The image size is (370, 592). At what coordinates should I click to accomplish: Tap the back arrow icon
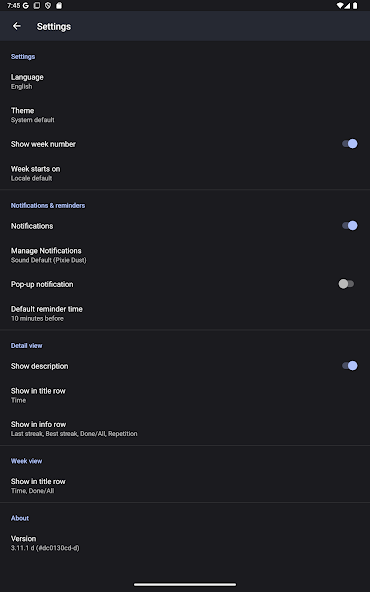tap(17, 26)
